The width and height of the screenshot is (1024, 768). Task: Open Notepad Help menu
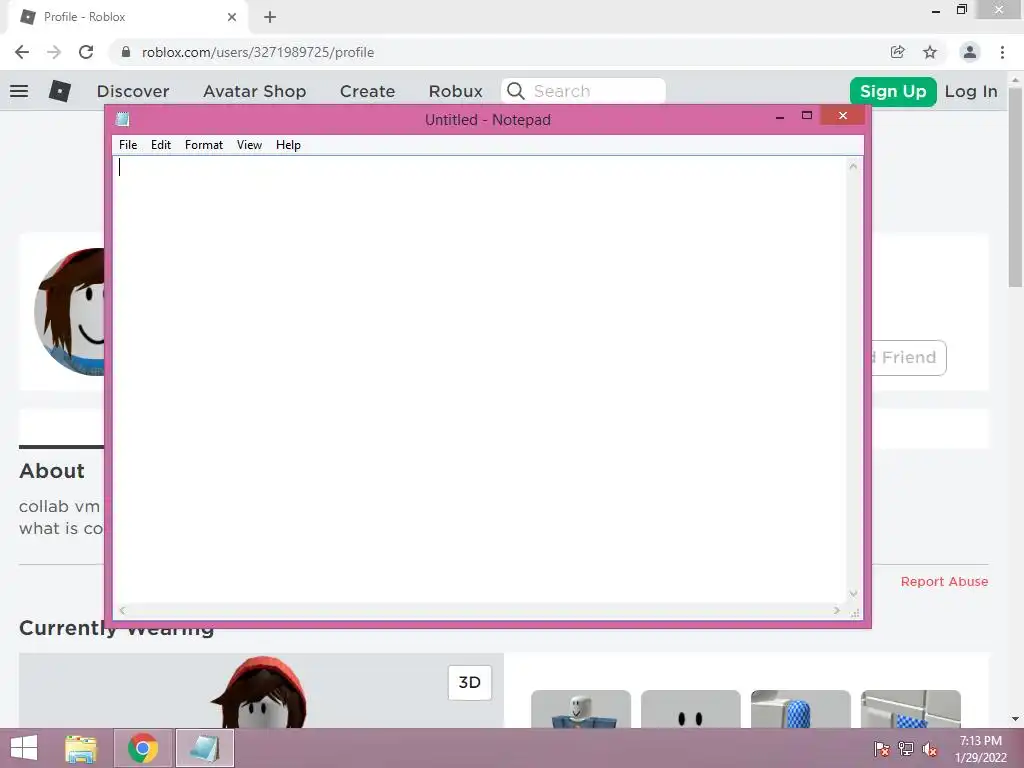pyautogui.click(x=288, y=145)
